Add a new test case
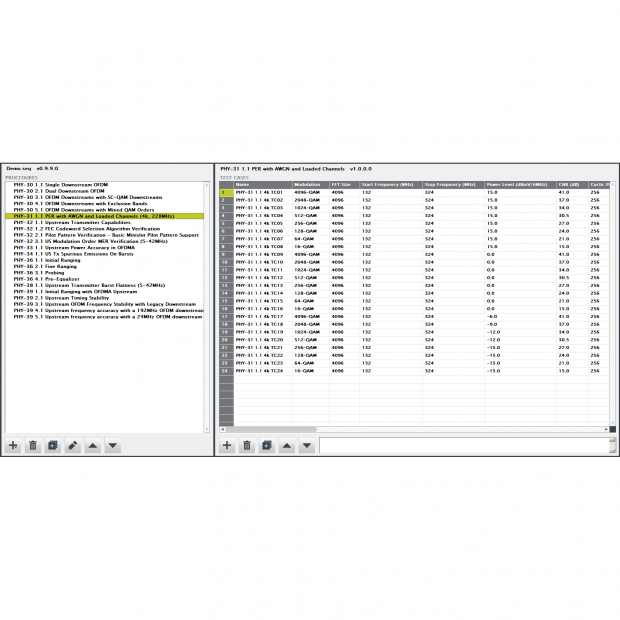 pyautogui.click(x=227, y=445)
